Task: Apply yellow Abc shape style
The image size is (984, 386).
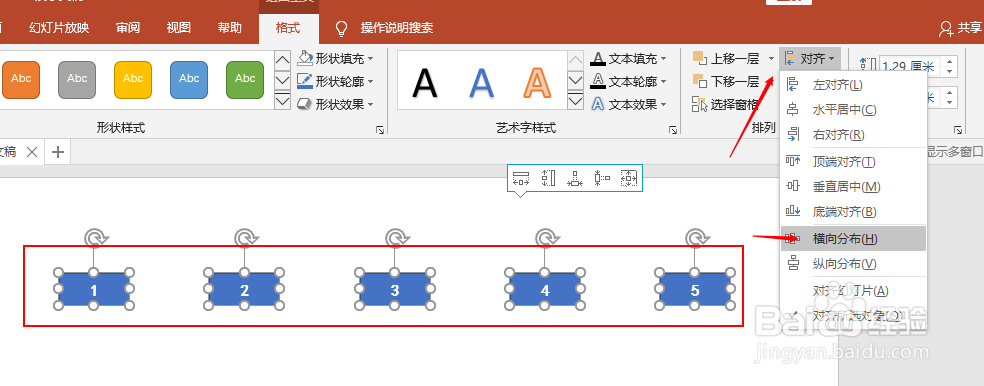Action: 133,80
